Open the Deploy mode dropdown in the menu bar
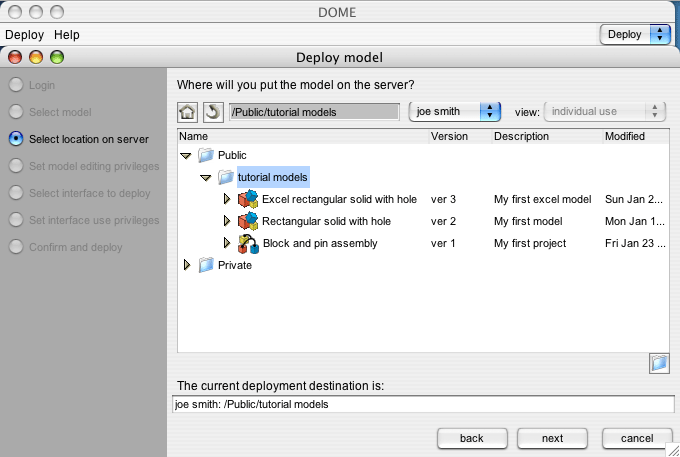The width and height of the screenshot is (680, 457). click(635, 34)
